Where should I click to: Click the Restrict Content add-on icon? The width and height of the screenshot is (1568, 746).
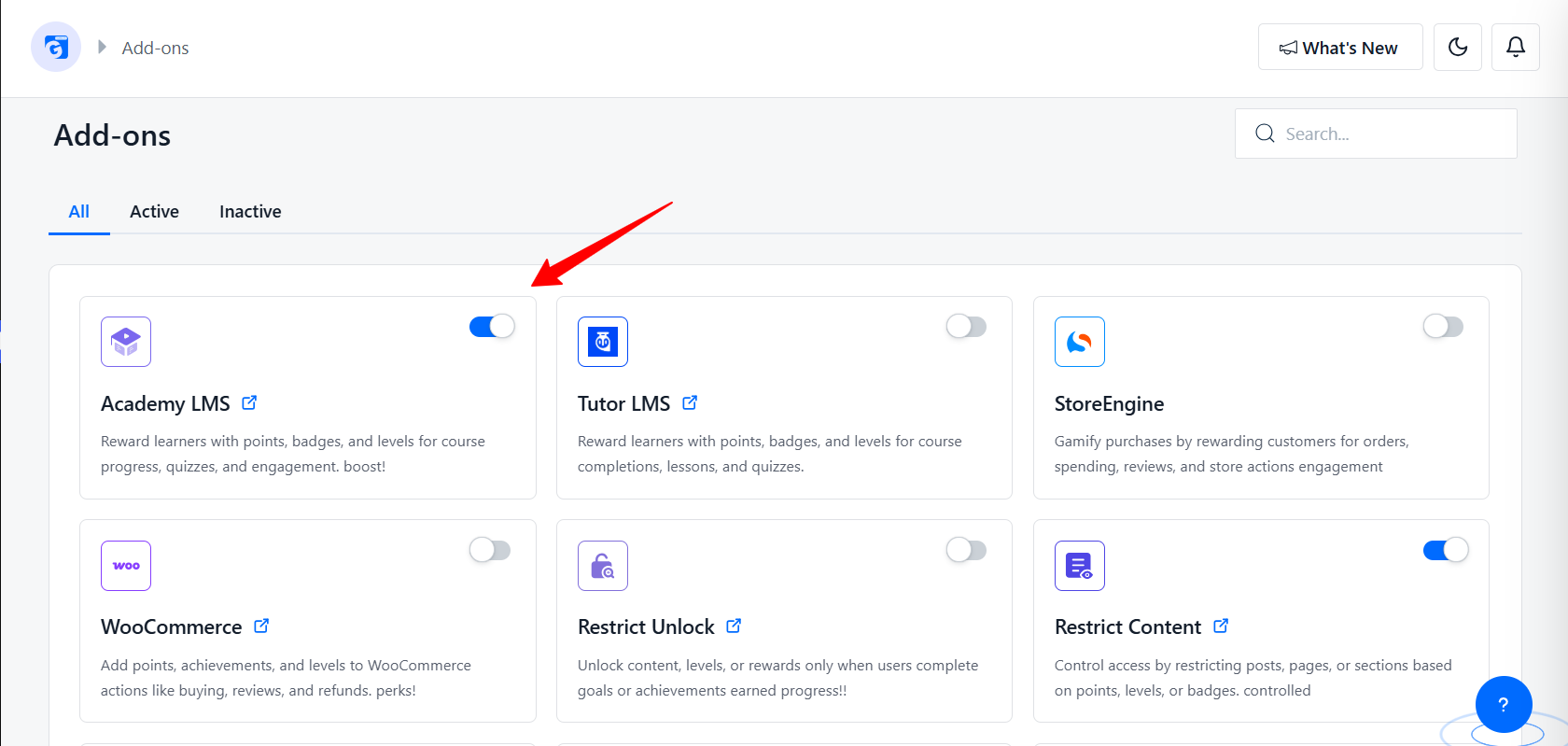click(1080, 566)
